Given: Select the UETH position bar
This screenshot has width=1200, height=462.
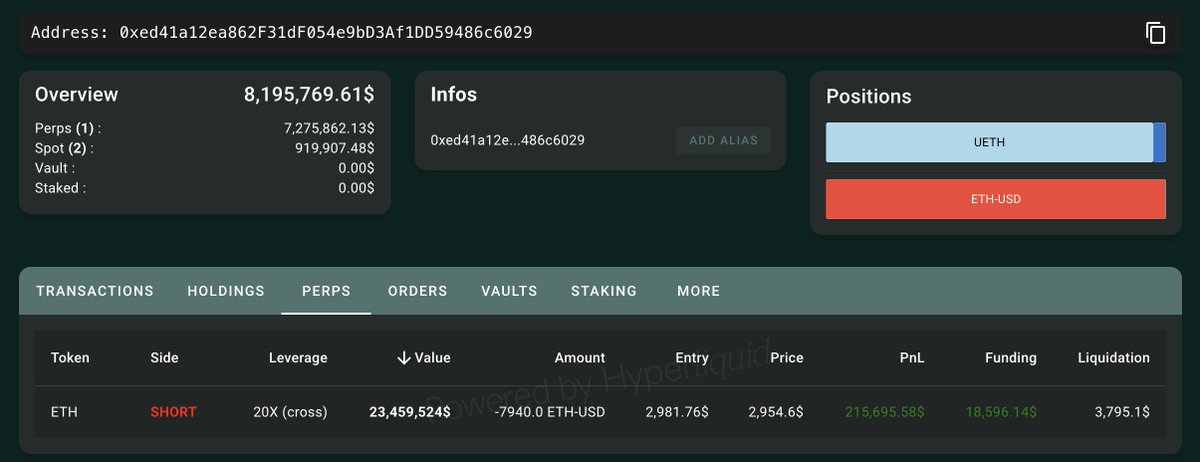Looking at the screenshot, I should [x=989, y=142].
